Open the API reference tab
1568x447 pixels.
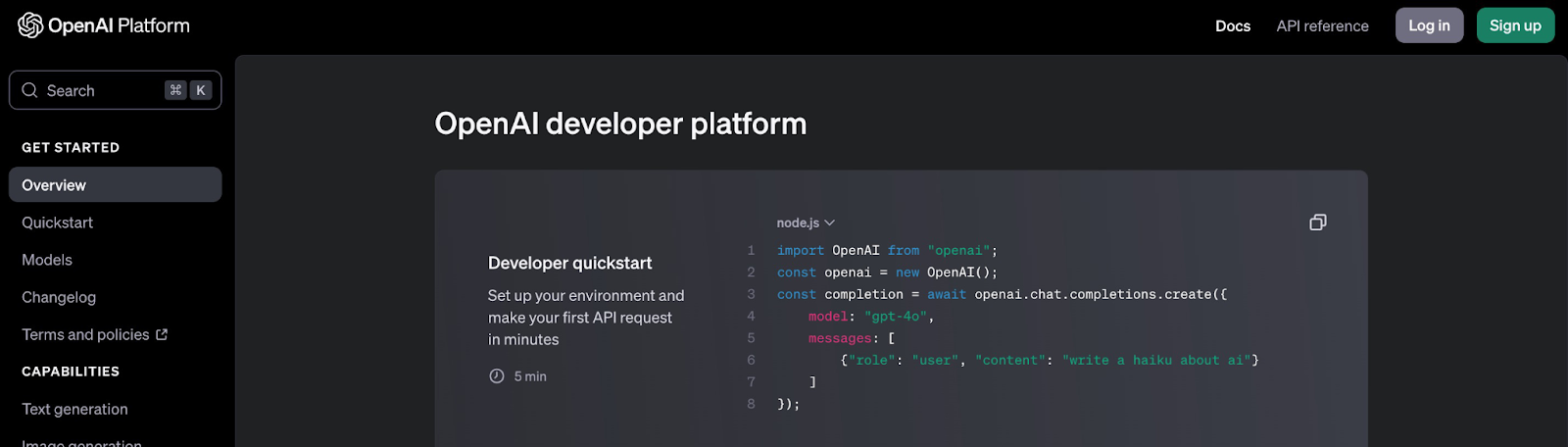pyautogui.click(x=1322, y=26)
